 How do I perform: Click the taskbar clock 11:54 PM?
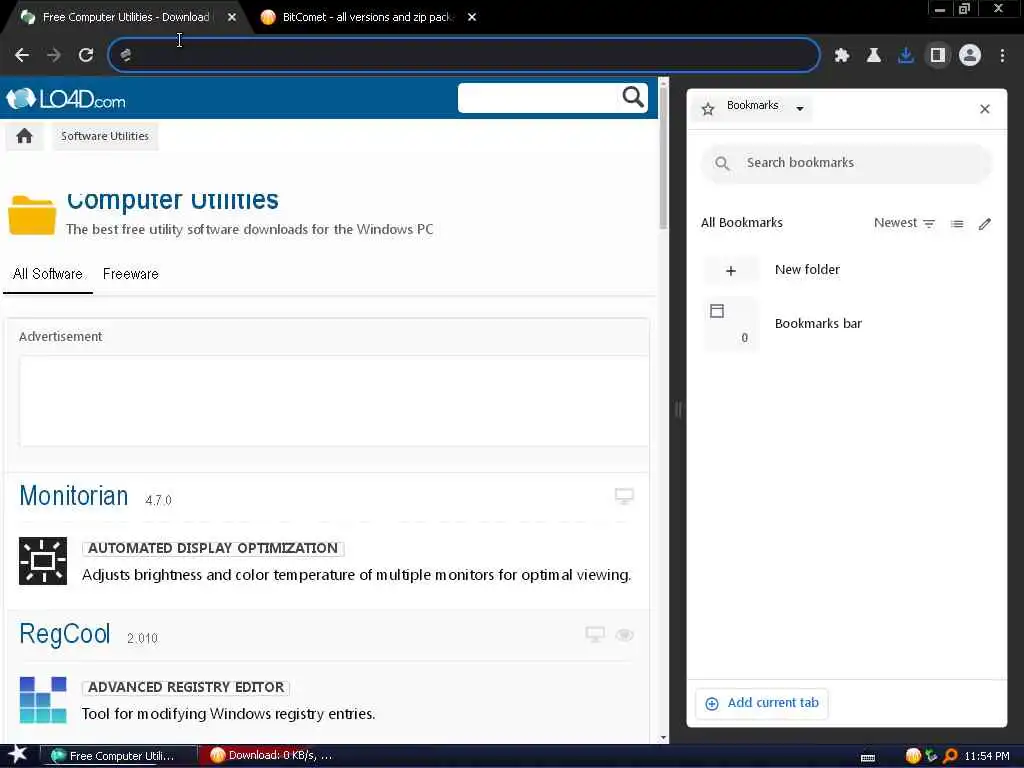(x=987, y=756)
